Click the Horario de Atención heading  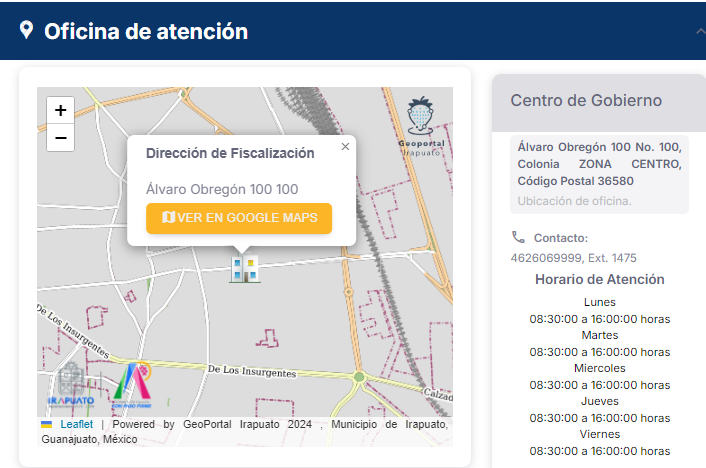pyautogui.click(x=599, y=279)
